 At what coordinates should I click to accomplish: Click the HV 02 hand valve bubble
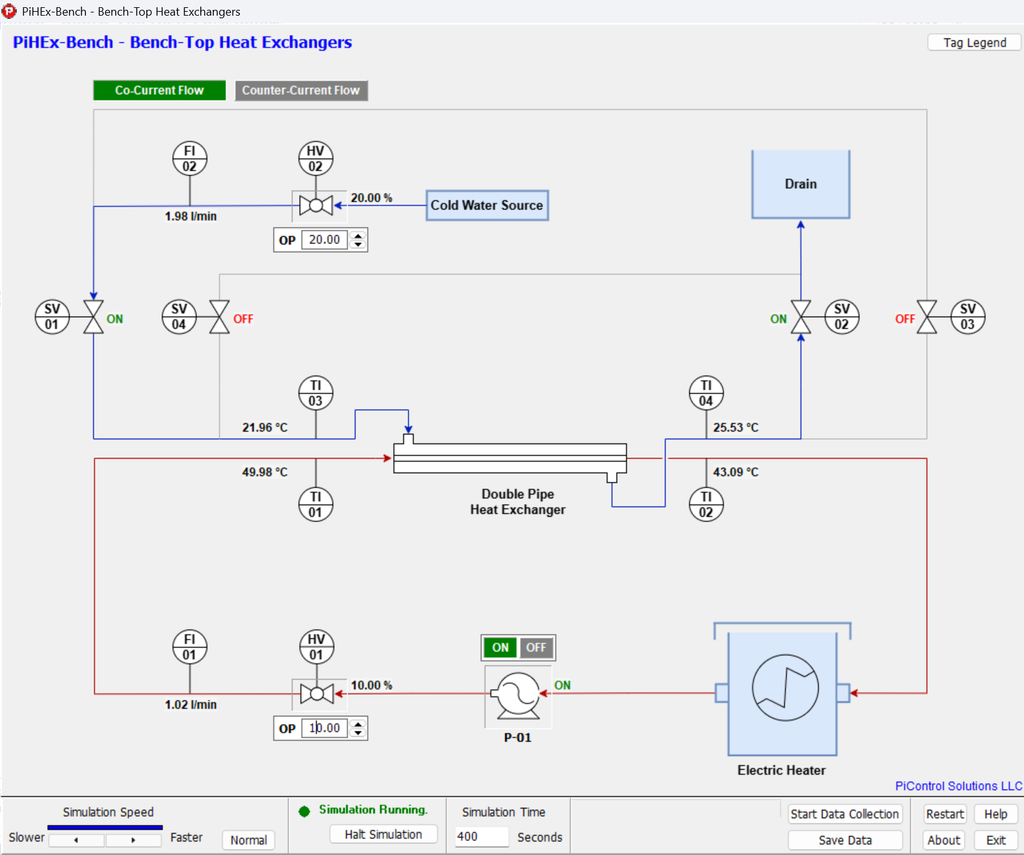pyautogui.click(x=315, y=159)
